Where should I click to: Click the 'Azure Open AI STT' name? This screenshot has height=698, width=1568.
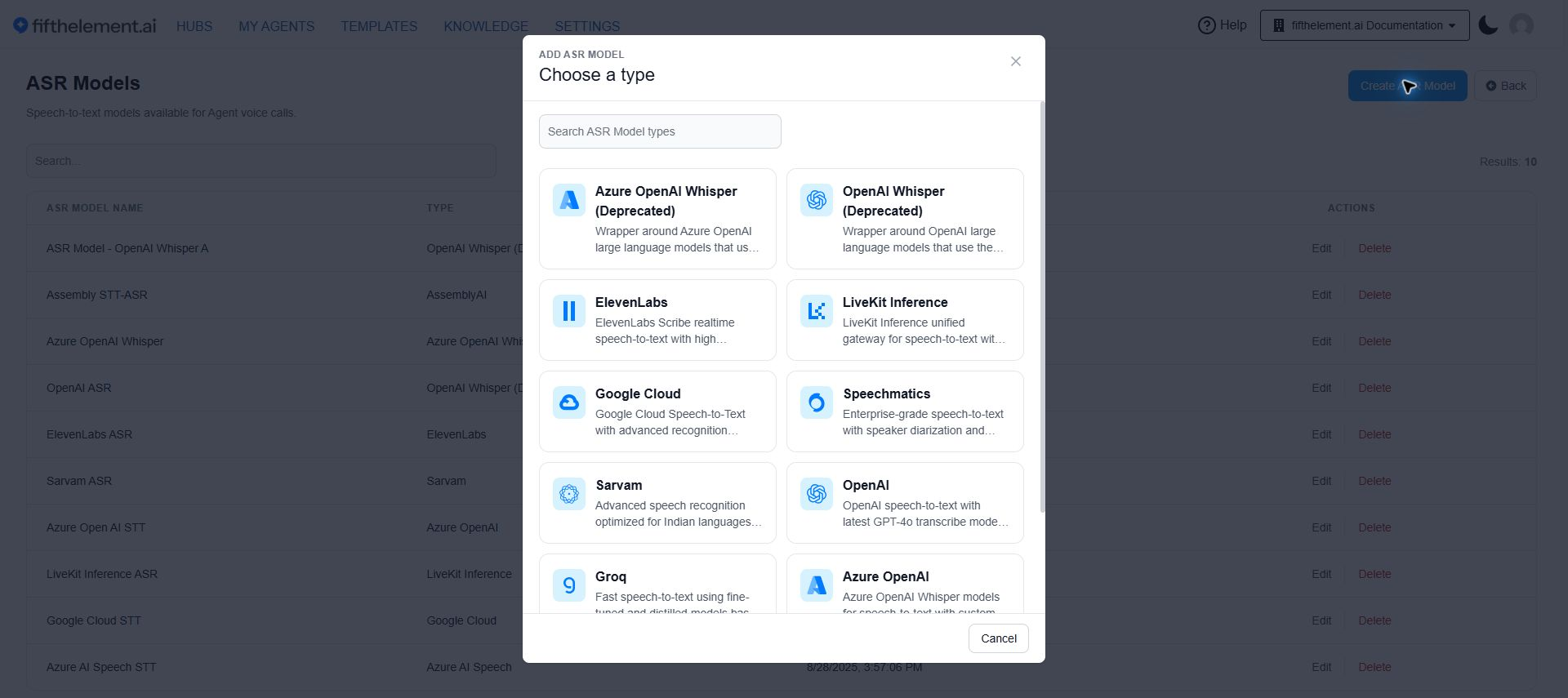pyautogui.click(x=96, y=527)
